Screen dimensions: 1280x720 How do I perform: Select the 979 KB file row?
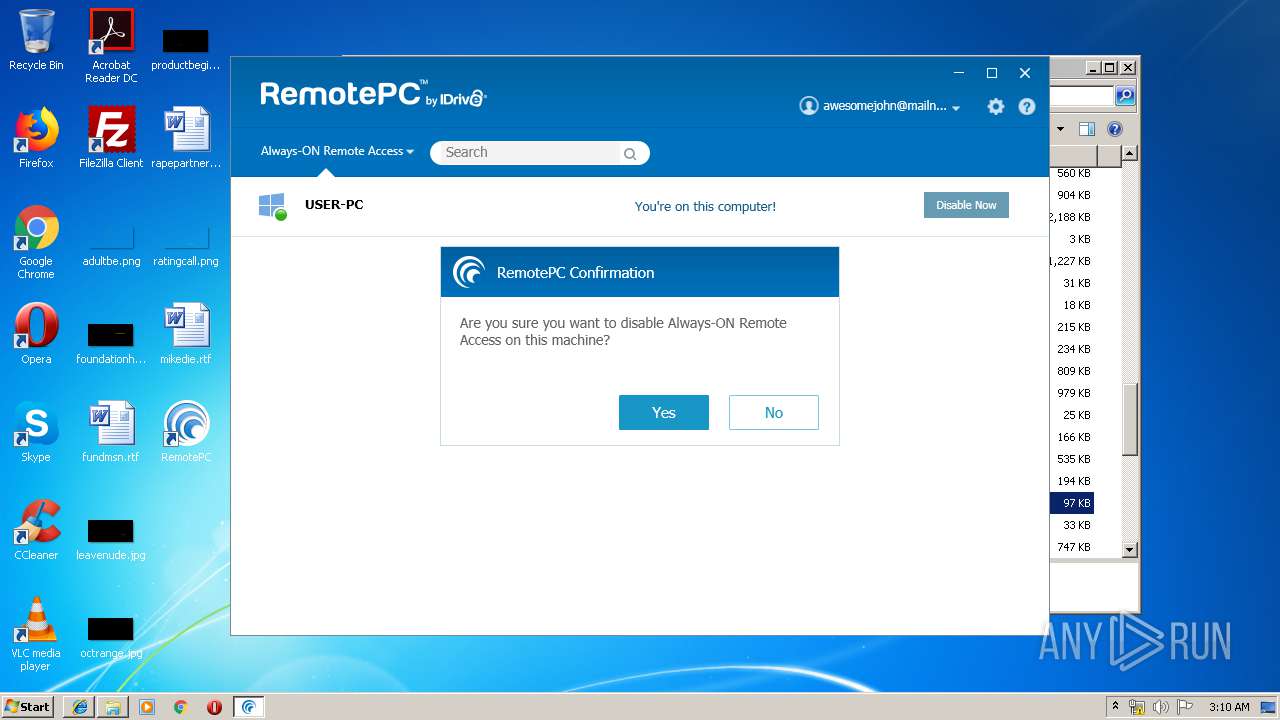pyautogui.click(x=1074, y=393)
